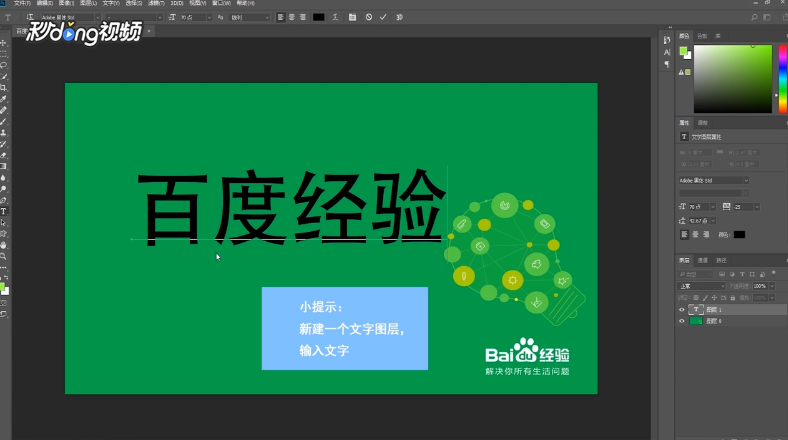This screenshot has width=788, height=440.
Task: Right align text in options bar
Action: tap(303, 17)
